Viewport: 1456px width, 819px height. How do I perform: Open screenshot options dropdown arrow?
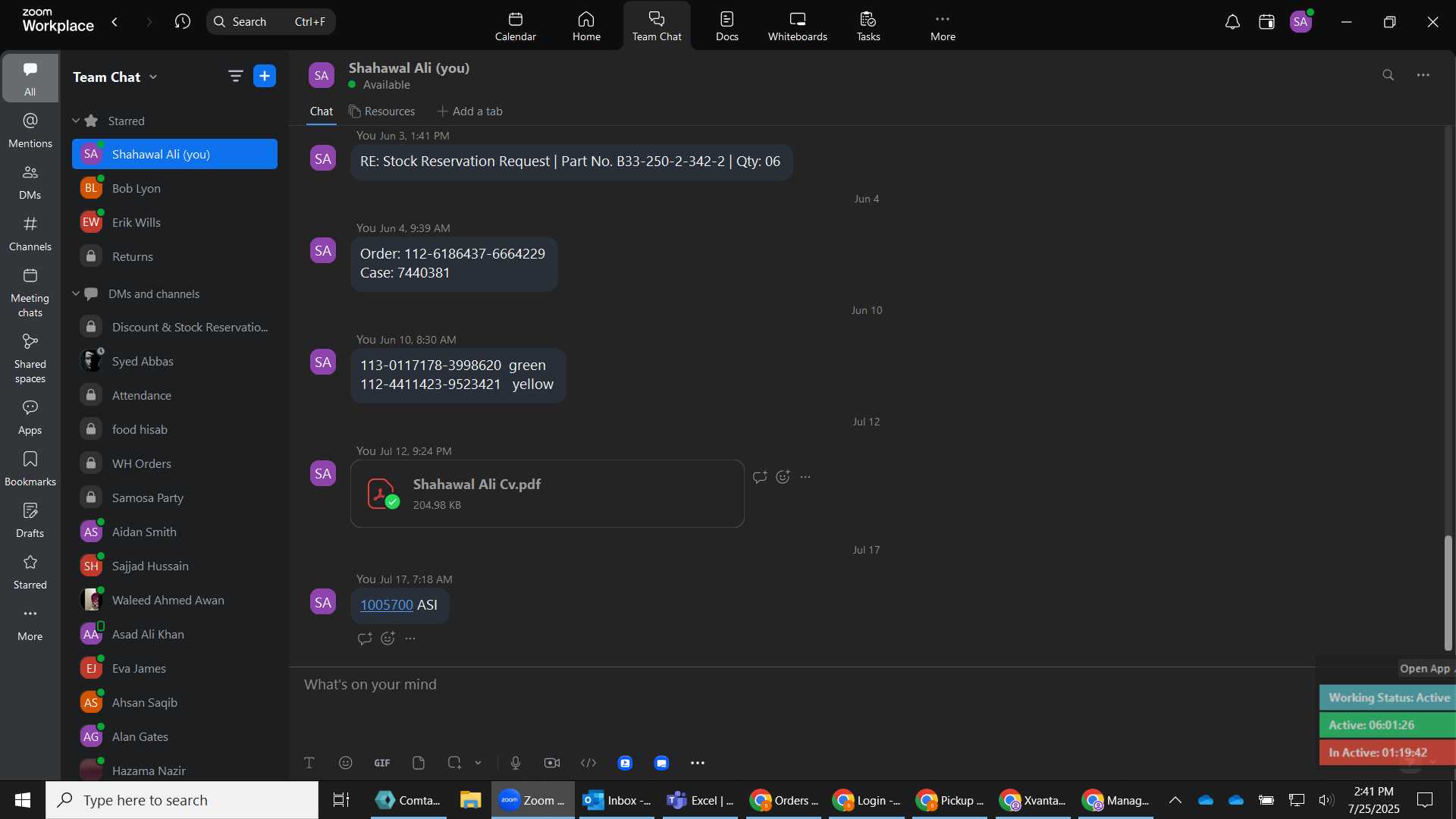point(479,763)
